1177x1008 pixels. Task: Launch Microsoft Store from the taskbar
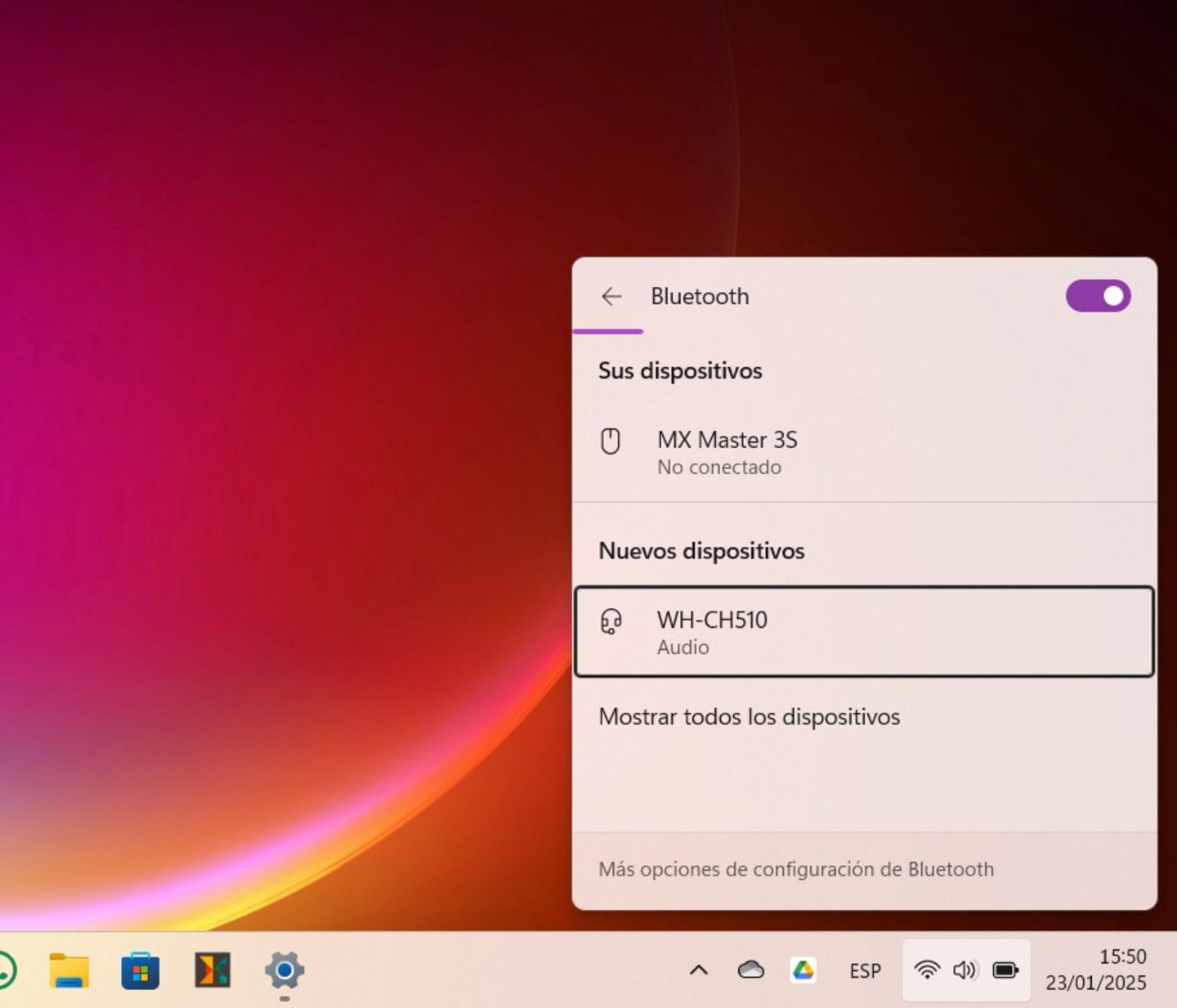pos(141,970)
